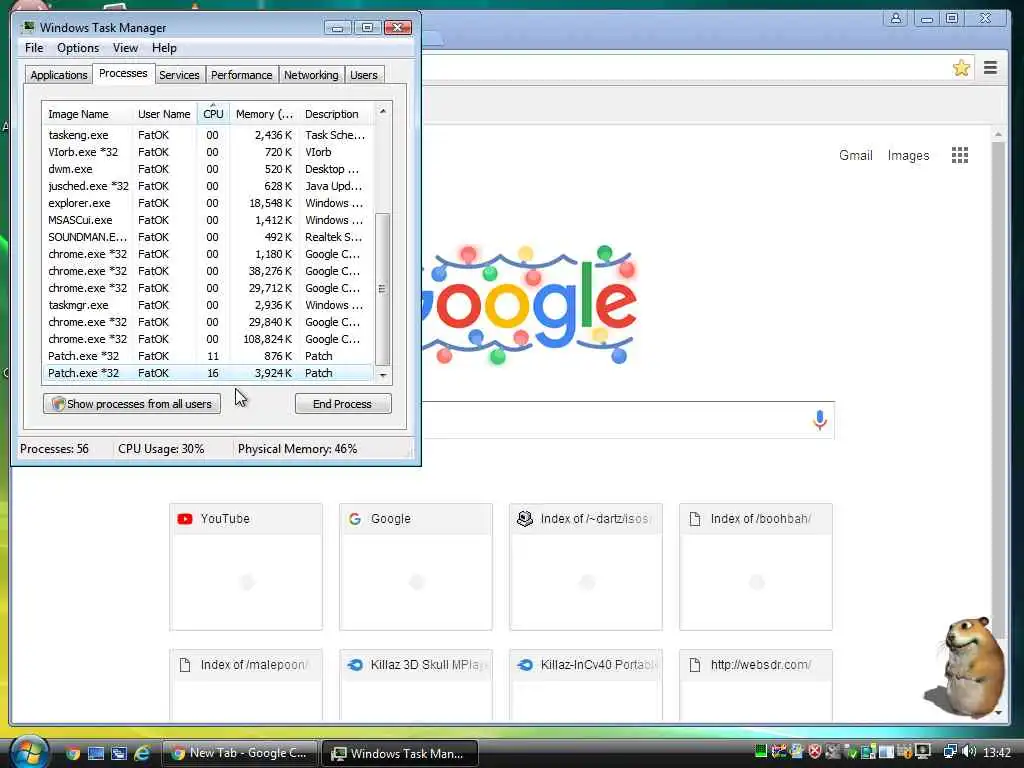This screenshot has height=768, width=1024.
Task: Click the page icon on the websdr.com tile
Action: pyautogui.click(x=695, y=665)
